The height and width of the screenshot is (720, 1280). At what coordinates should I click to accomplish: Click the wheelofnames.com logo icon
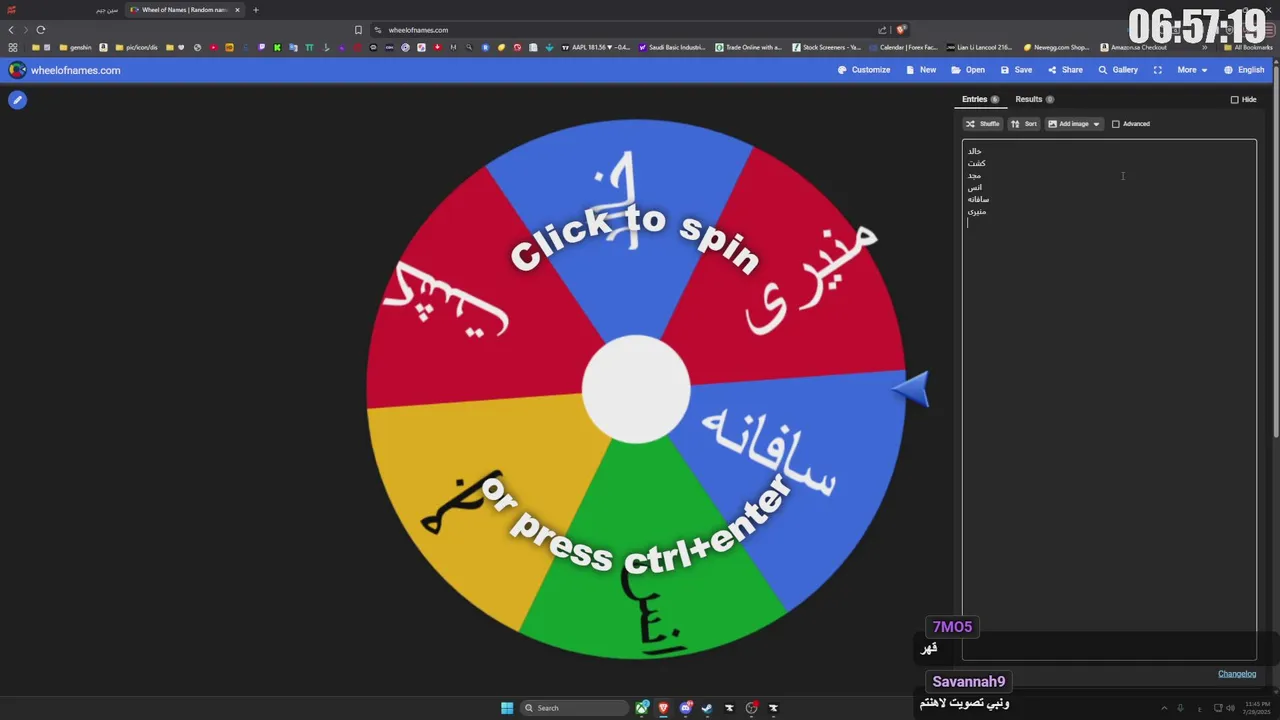click(17, 70)
